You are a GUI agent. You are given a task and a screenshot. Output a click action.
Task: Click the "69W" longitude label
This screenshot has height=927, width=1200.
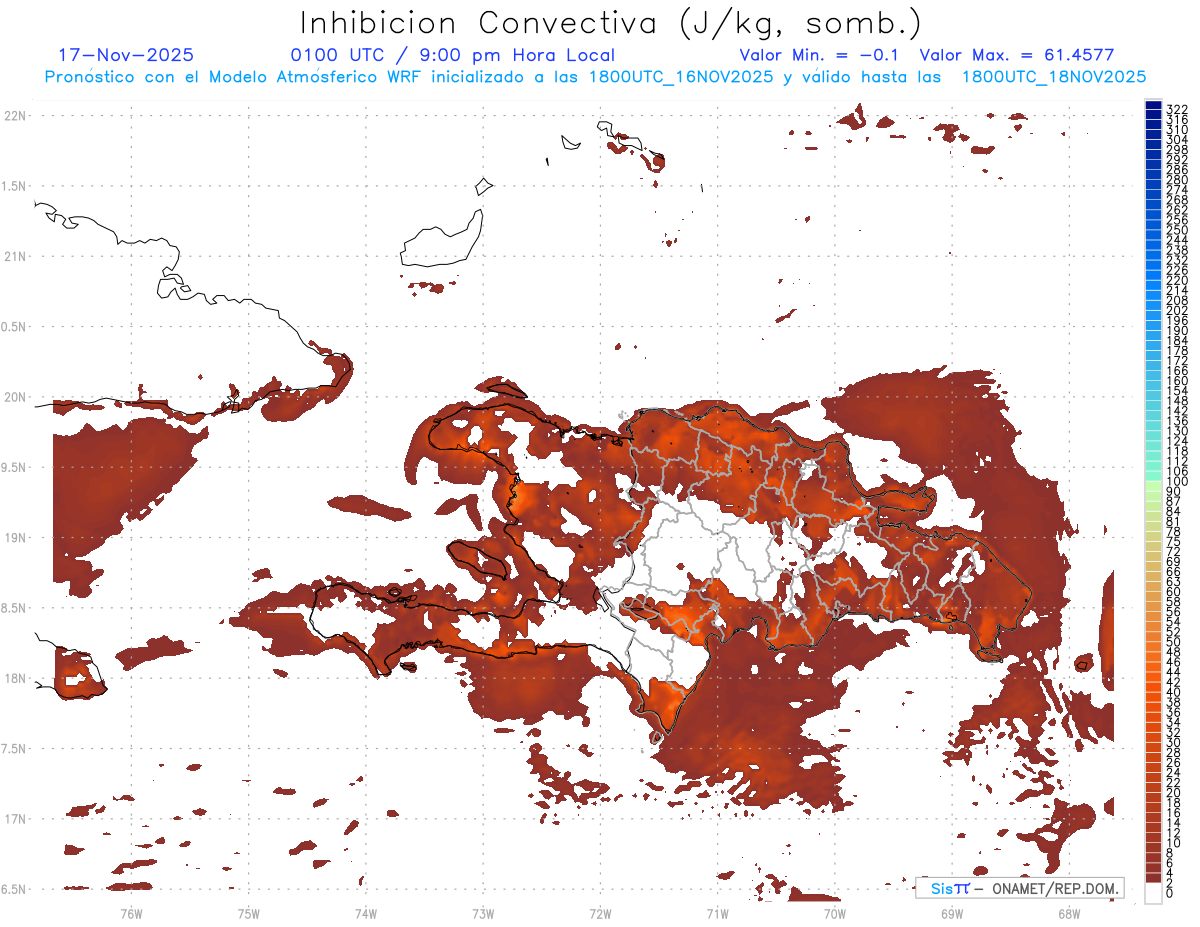(952, 913)
